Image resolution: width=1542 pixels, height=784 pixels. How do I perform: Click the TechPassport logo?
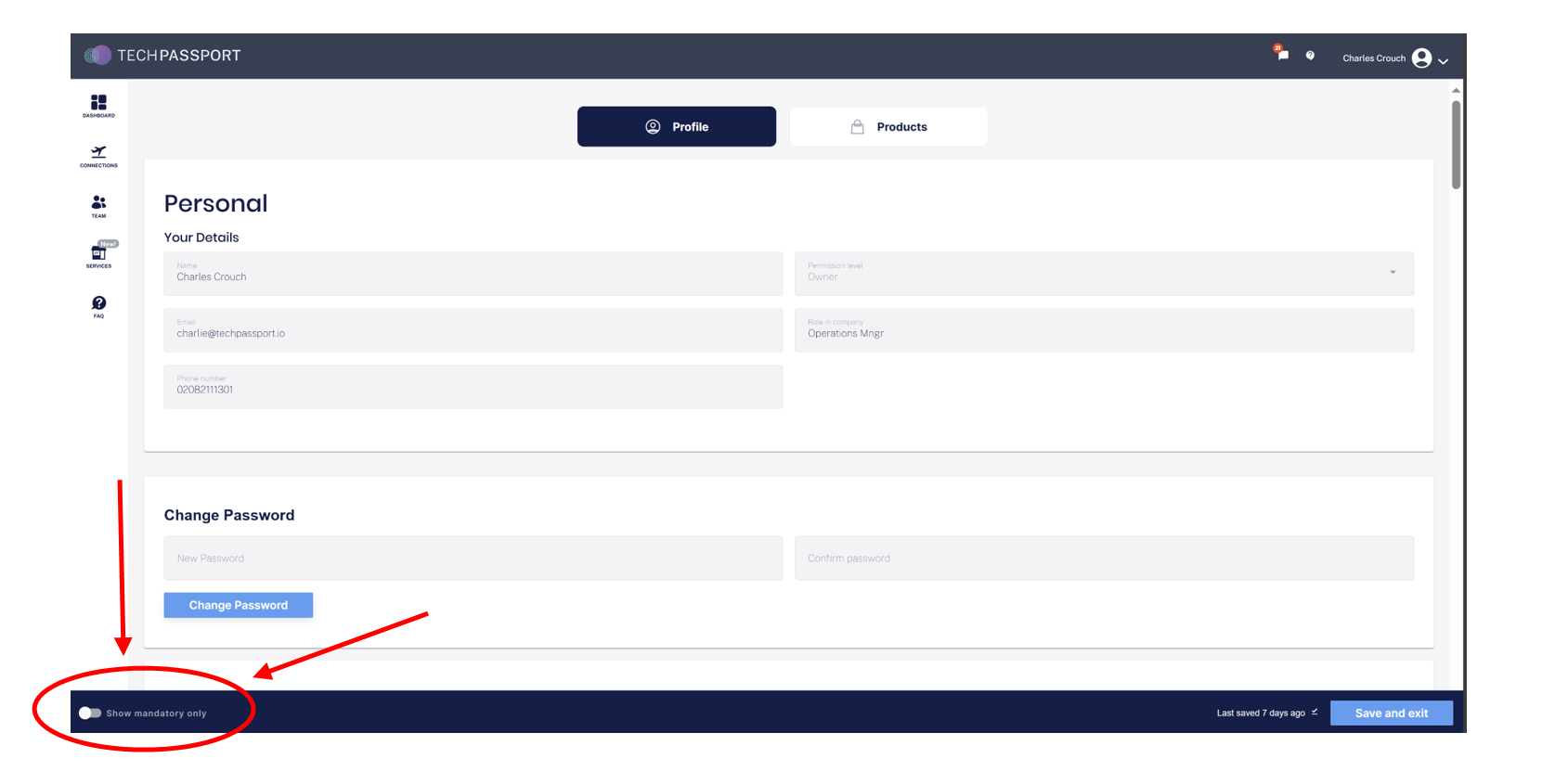[x=162, y=56]
